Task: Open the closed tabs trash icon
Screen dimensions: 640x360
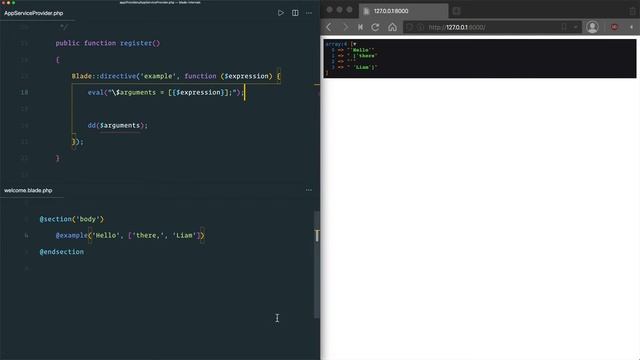Action: pos(633,11)
